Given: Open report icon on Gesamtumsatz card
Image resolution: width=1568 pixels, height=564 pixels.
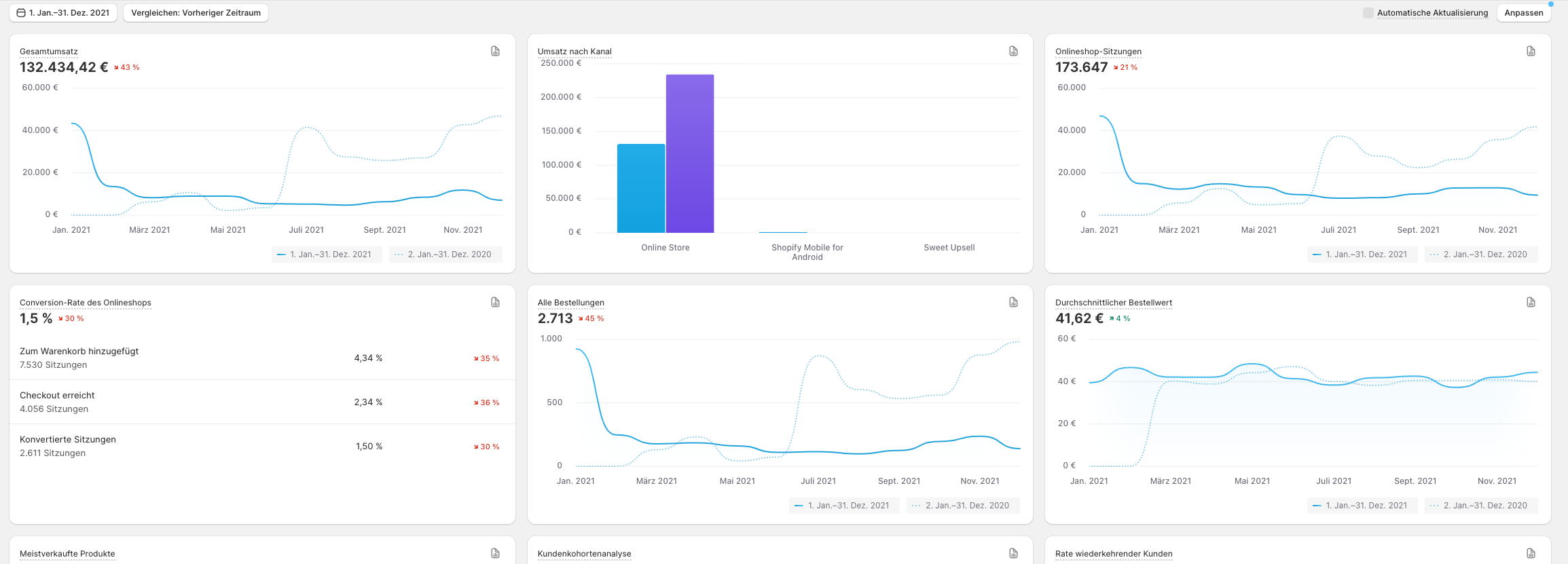Looking at the screenshot, I should tap(495, 52).
